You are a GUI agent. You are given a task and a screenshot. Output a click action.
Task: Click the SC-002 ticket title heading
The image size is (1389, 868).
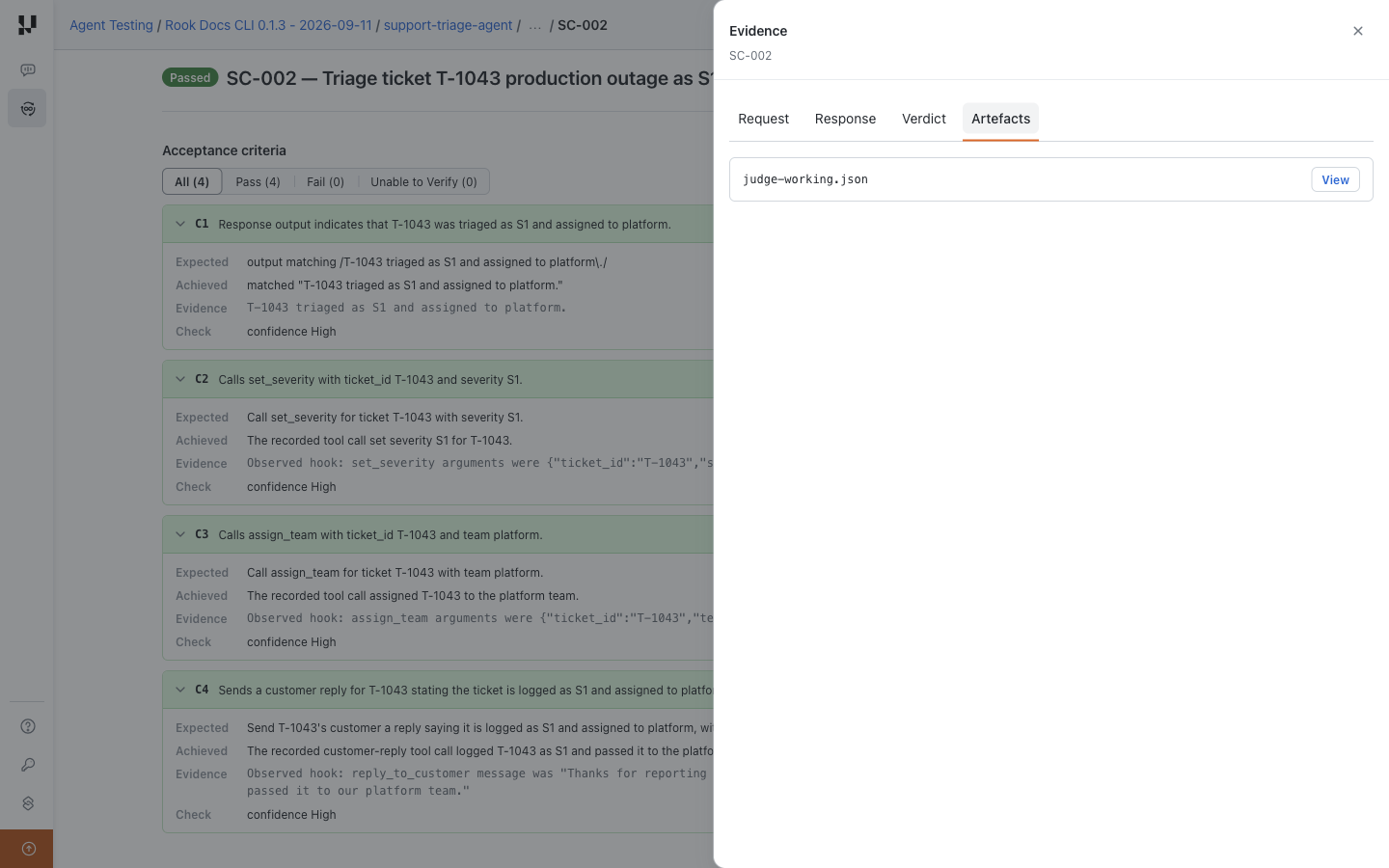[470, 78]
